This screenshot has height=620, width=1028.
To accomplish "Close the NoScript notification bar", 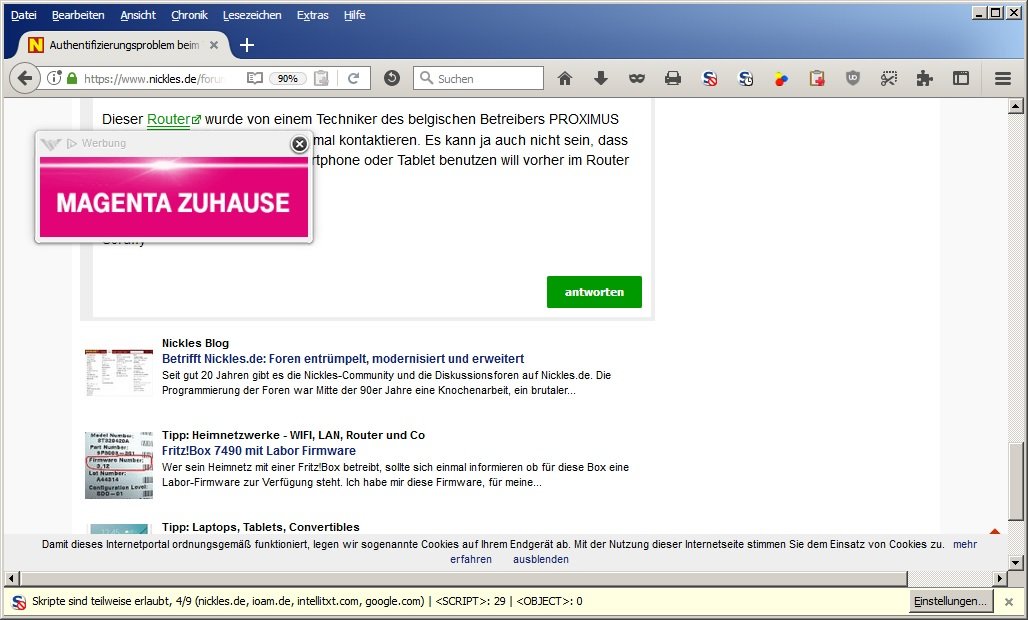I will pos(1009,602).
